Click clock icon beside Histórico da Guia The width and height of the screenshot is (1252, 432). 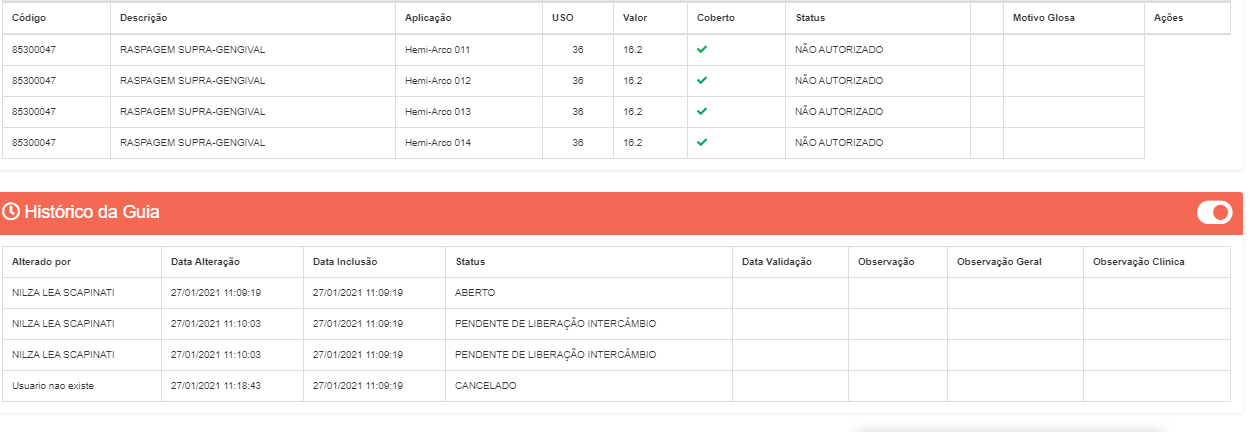pyautogui.click(x=12, y=212)
